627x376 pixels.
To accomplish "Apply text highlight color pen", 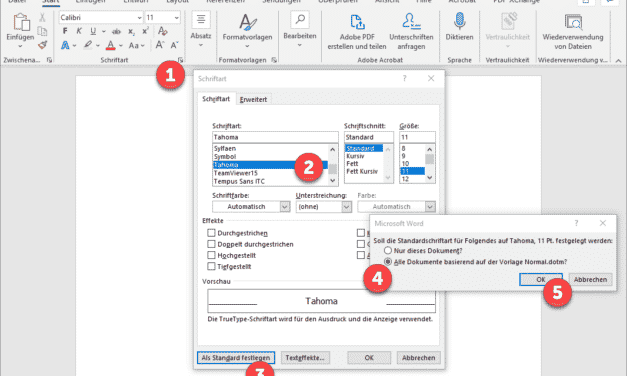I will point(88,45).
